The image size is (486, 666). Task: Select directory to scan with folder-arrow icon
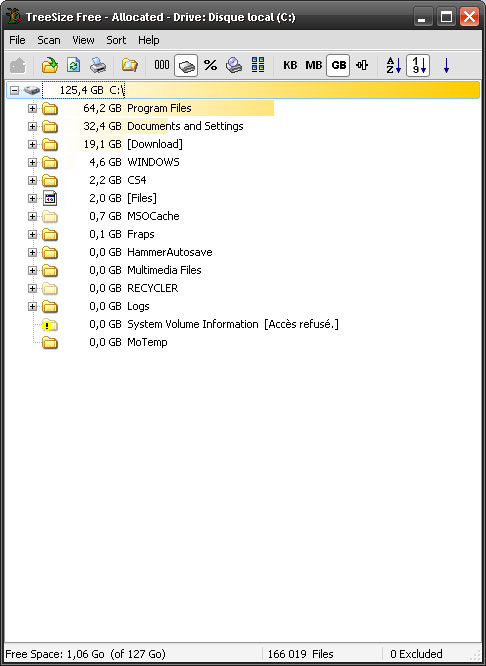(50, 66)
